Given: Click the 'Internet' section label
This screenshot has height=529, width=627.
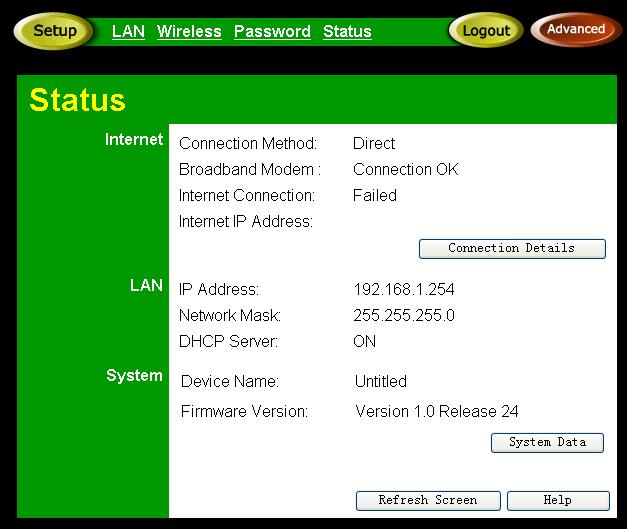Looking at the screenshot, I should point(134,140).
